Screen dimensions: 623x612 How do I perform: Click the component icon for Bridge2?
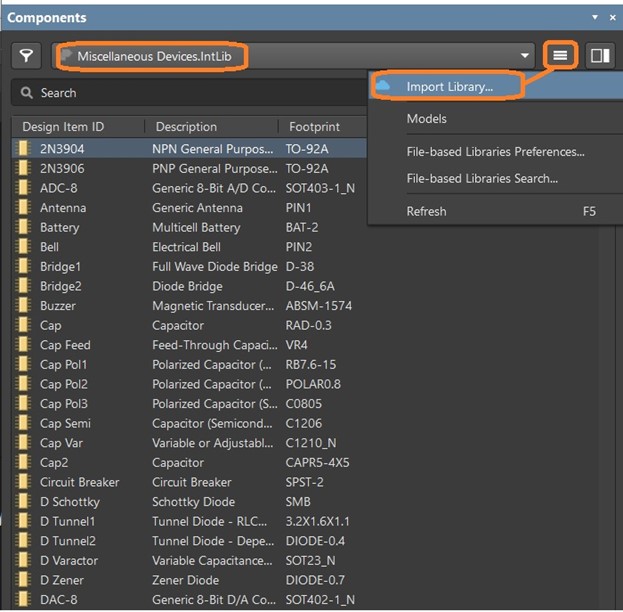point(23,286)
